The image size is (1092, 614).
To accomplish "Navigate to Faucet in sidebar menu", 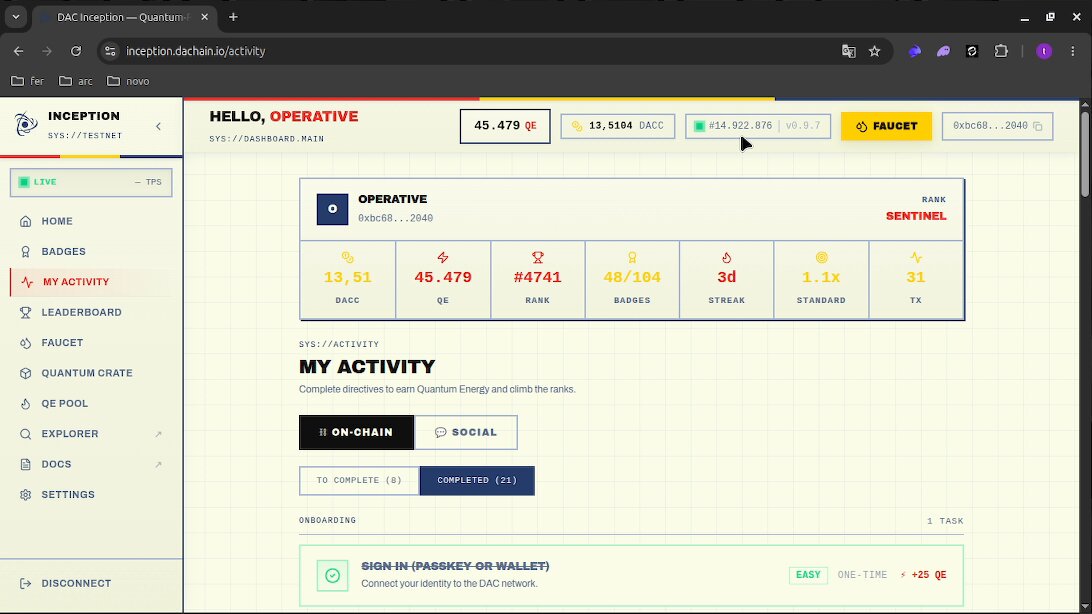I will (91, 343).
